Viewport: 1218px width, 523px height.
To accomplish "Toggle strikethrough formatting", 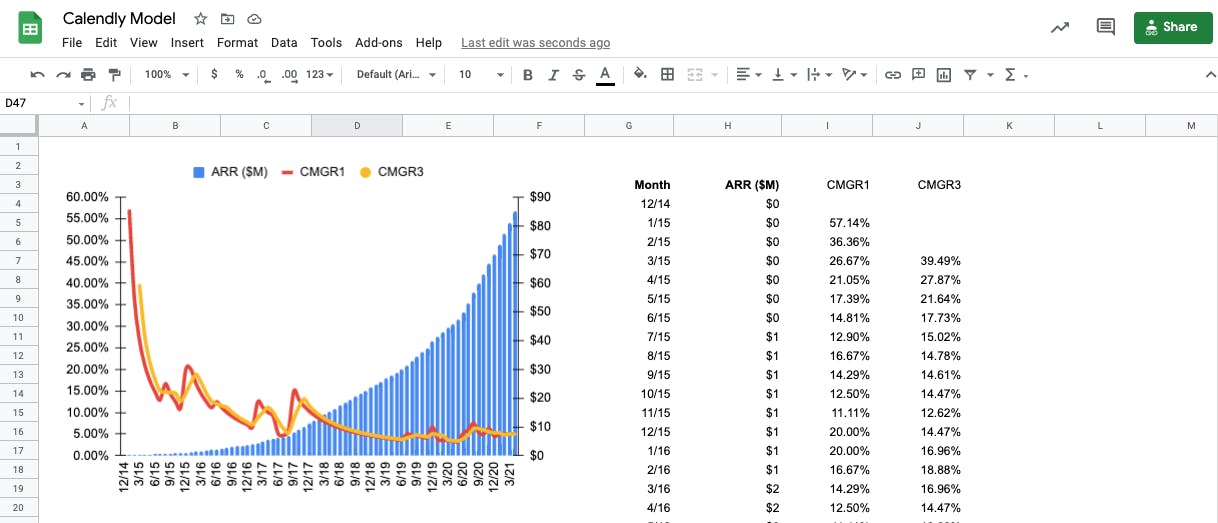I will tap(578, 74).
